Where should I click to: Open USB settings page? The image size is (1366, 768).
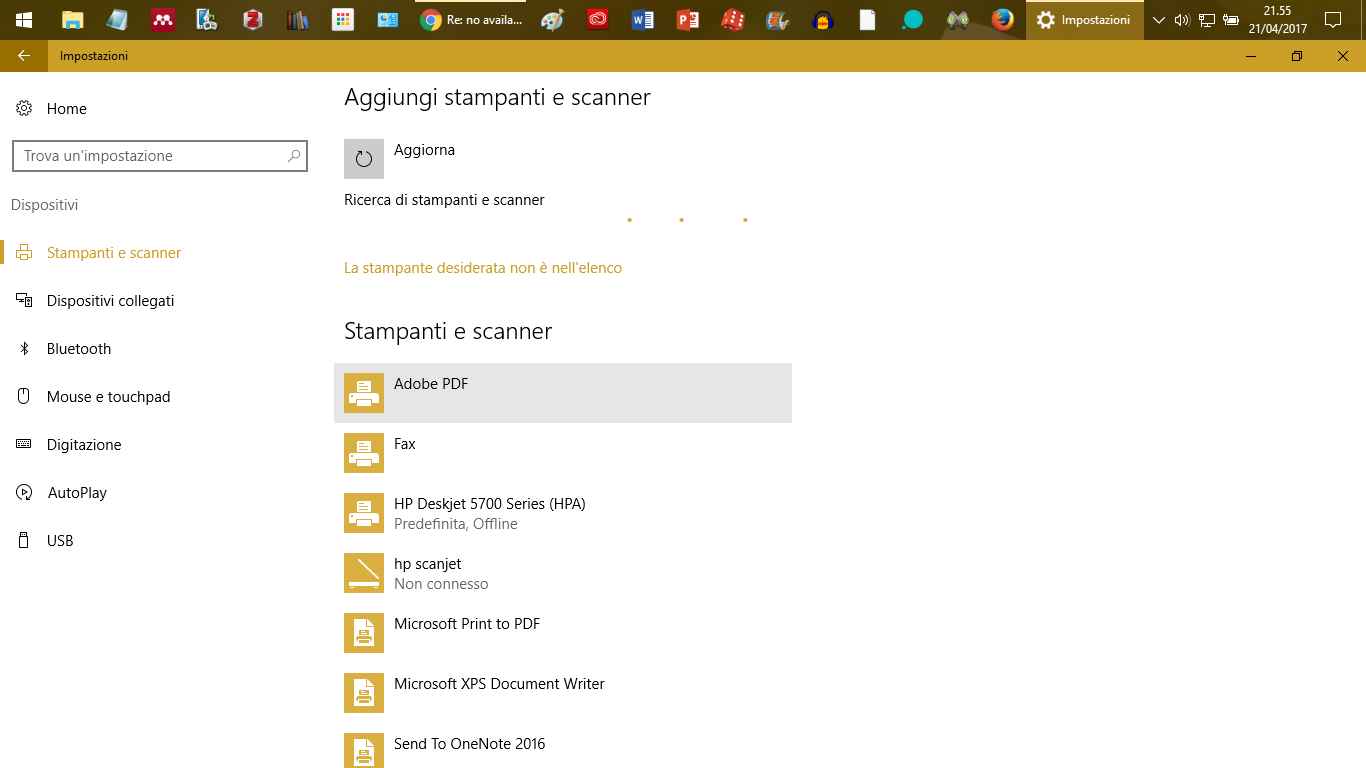[x=60, y=541]
